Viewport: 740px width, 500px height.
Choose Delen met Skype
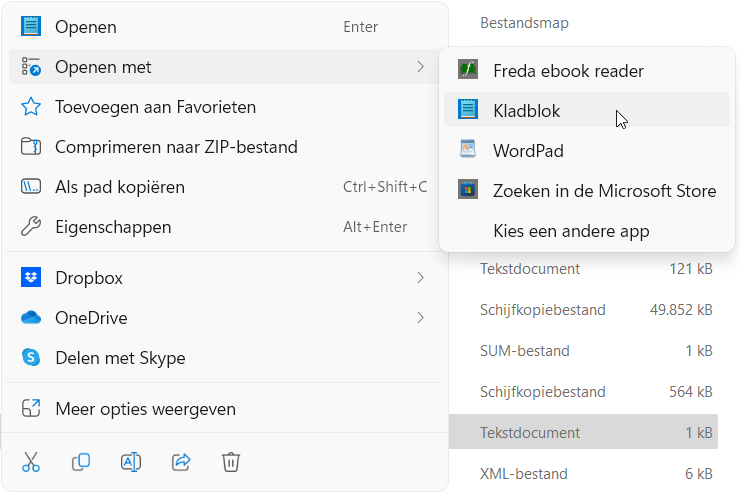224,358
